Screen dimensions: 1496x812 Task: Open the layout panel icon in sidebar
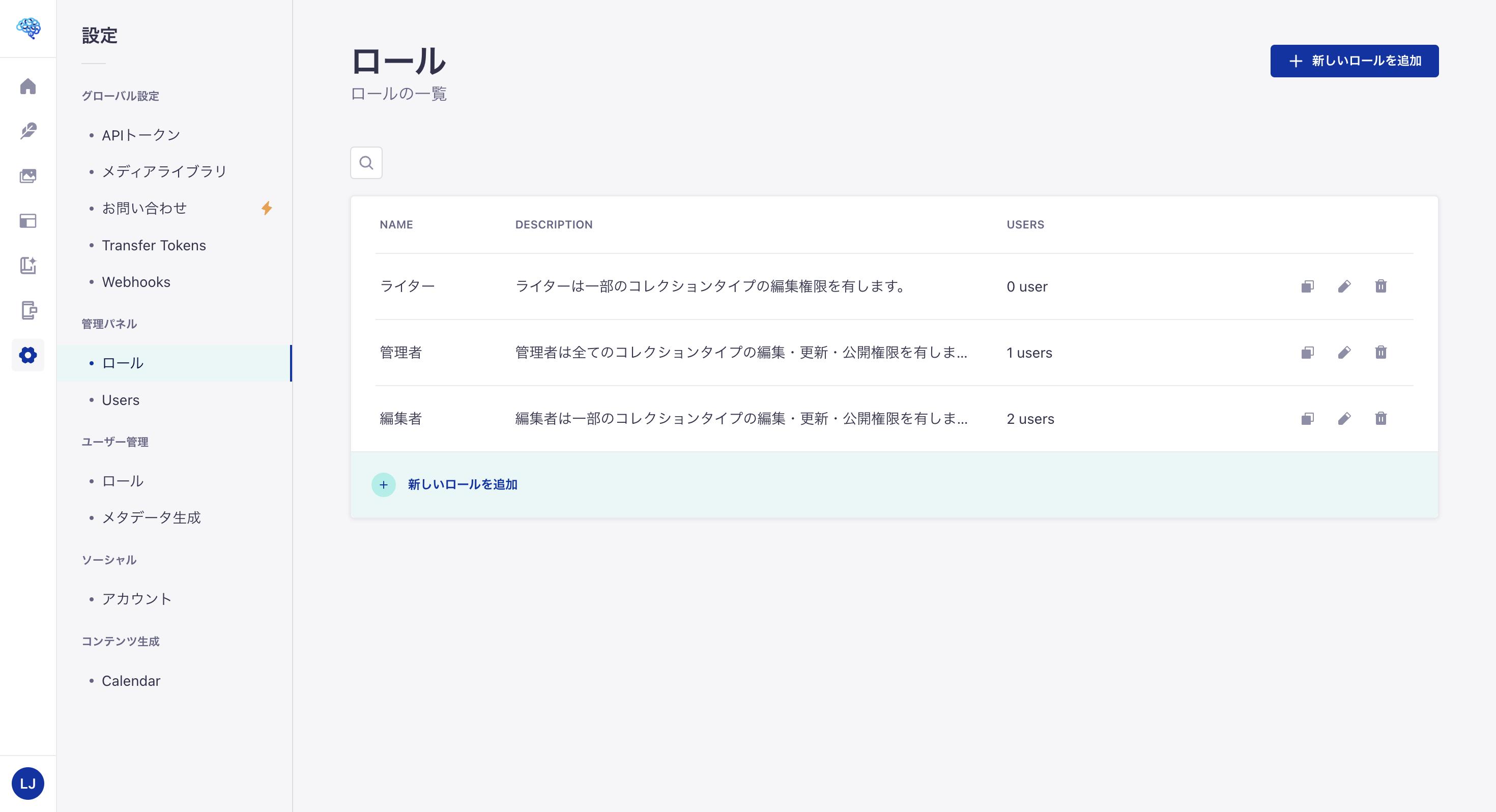coord(28,221)
